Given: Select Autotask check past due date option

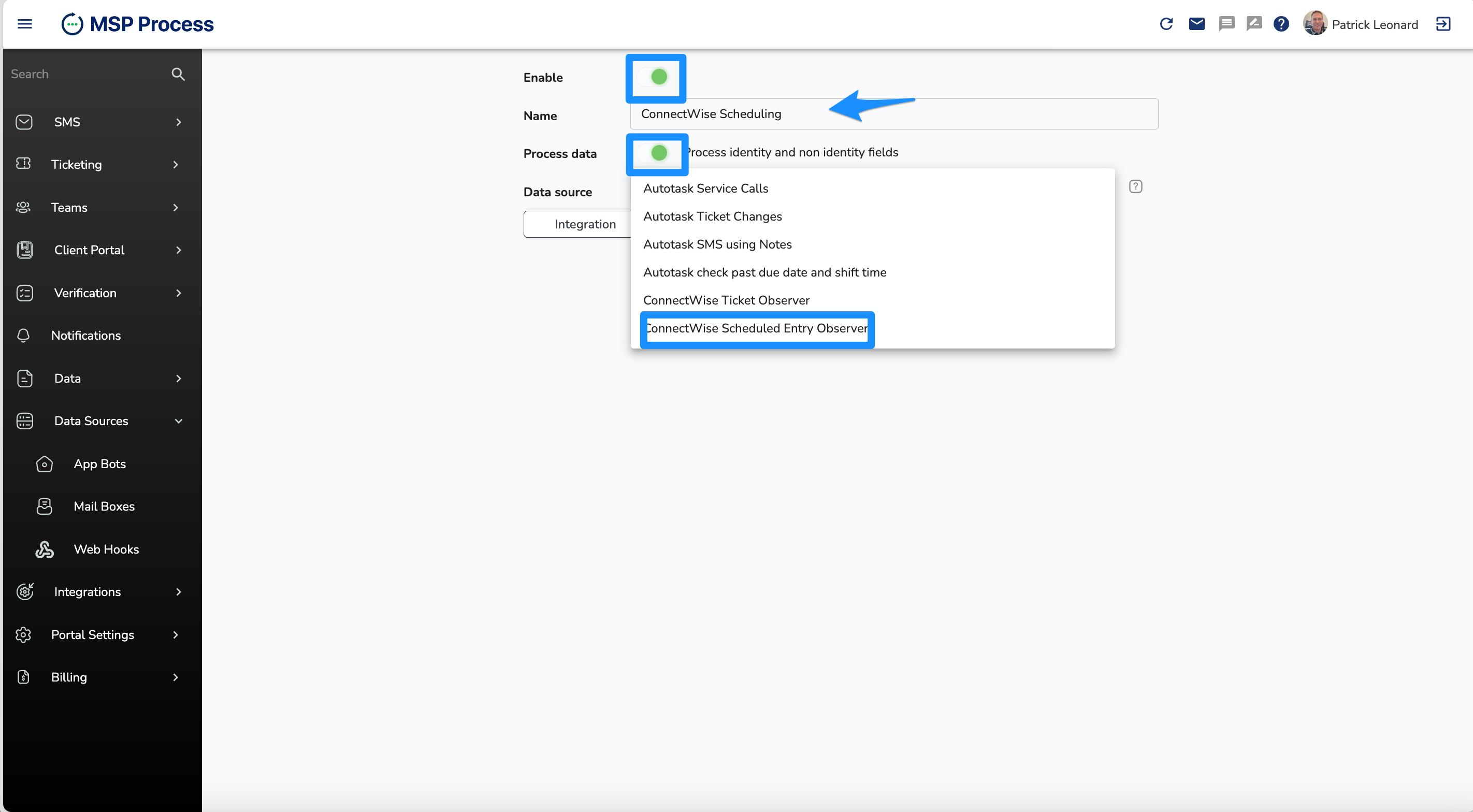Looking at the screenshot, I should pos(873,272).
